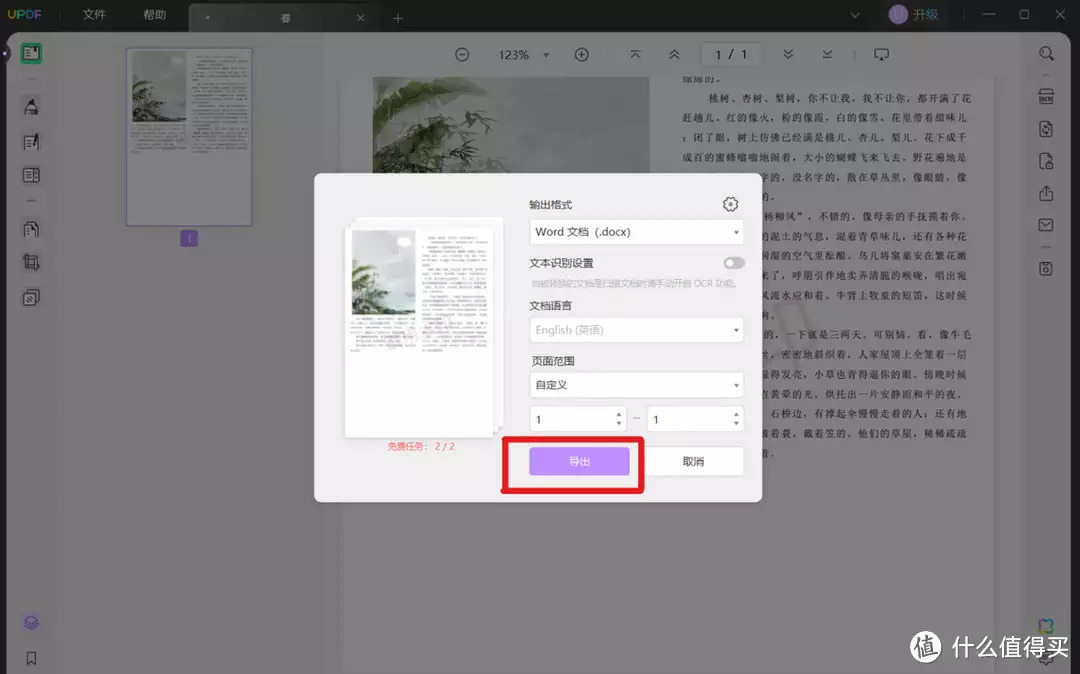Open the 页面范围 自定义 dropdown
Image resolution: width=1080 pixels, height=674 pixels.
[636, 385]
